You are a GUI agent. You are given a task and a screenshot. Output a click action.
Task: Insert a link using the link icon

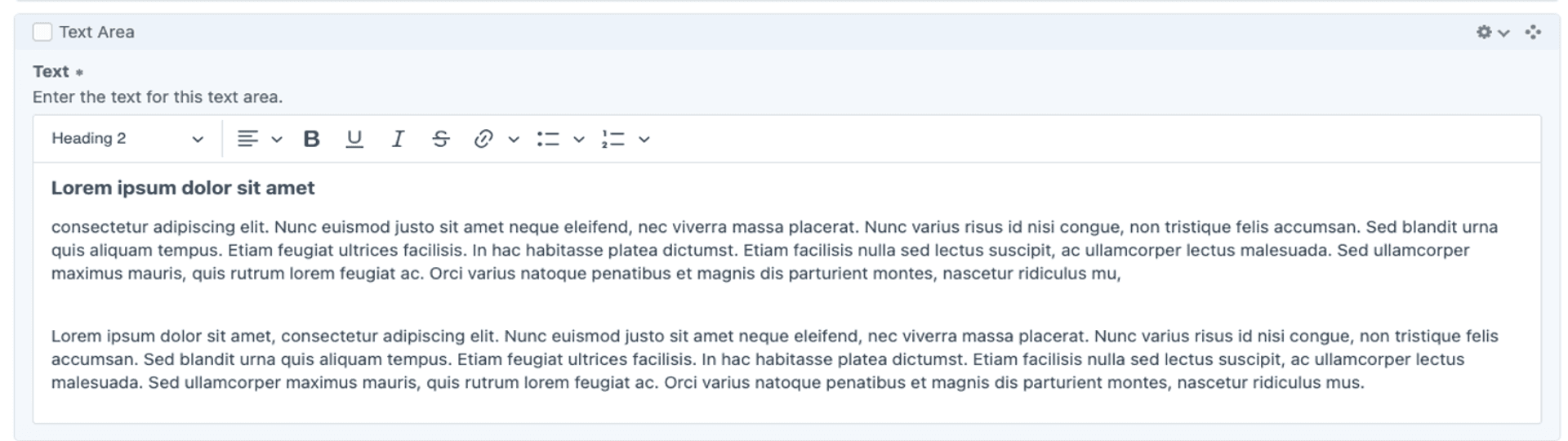pos(483,139)
